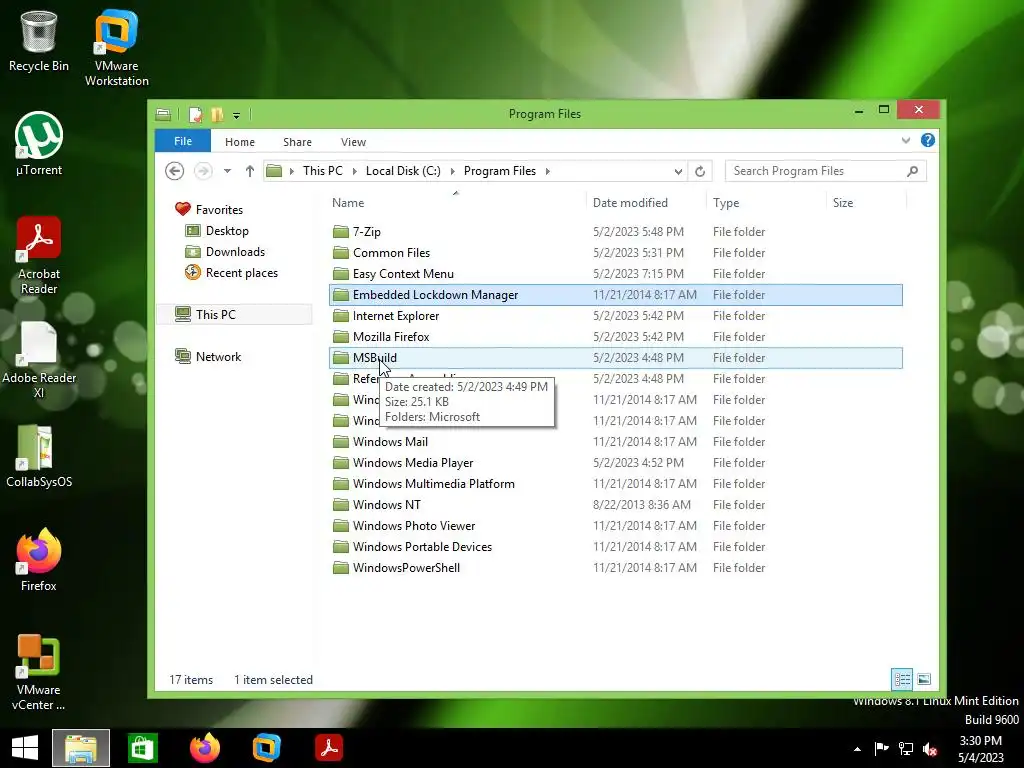Sort by the Type column header
This screenshot has width=1024, height=768.
(x=765, y=202)
